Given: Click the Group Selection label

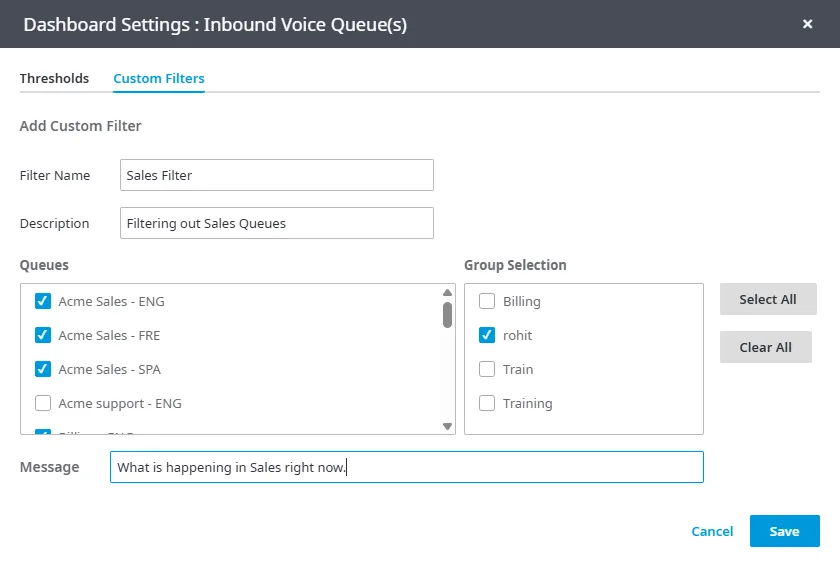Looking at the screenshot, I should 515,265.
